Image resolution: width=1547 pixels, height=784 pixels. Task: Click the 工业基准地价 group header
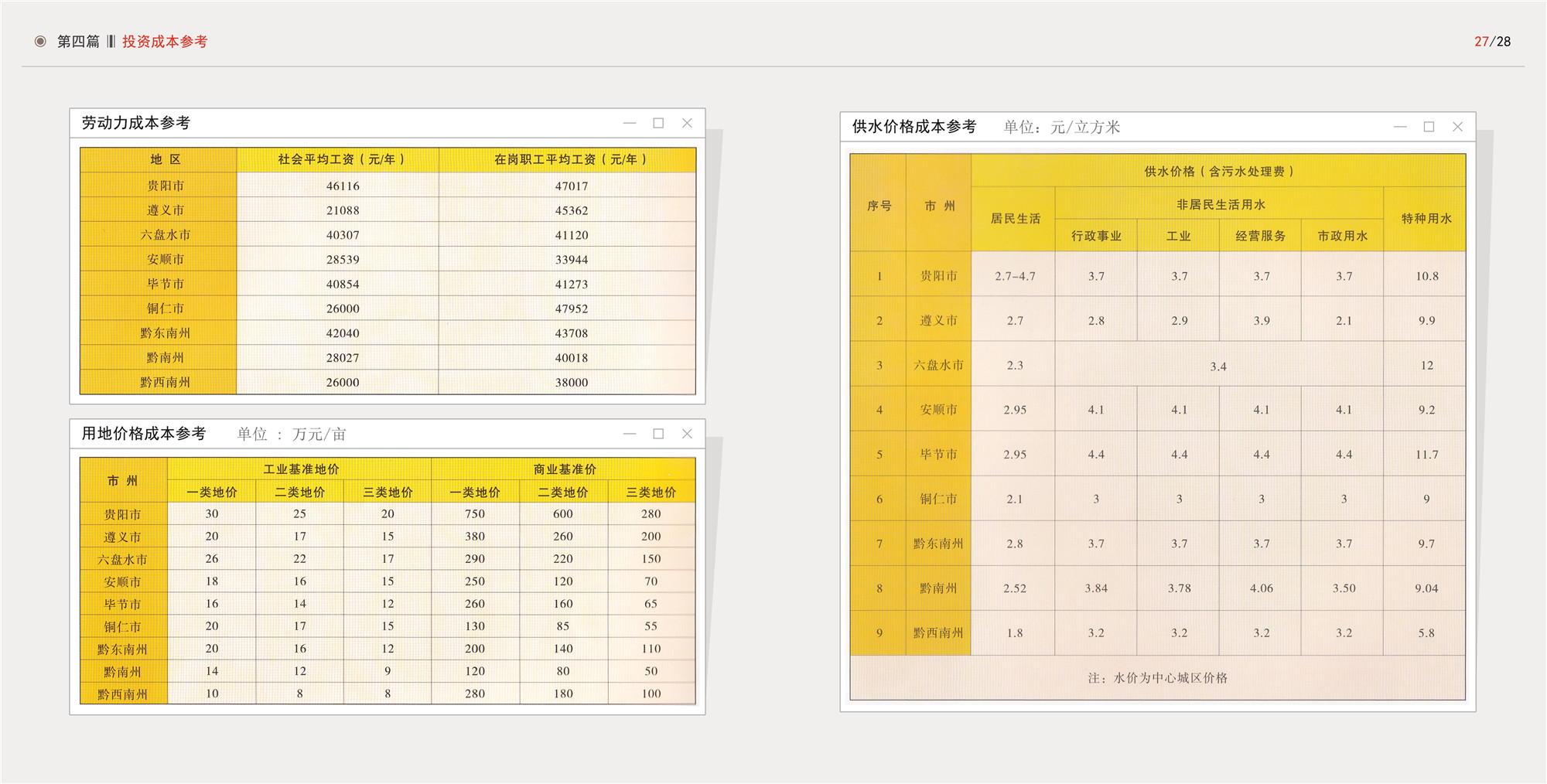click(300, 469)
